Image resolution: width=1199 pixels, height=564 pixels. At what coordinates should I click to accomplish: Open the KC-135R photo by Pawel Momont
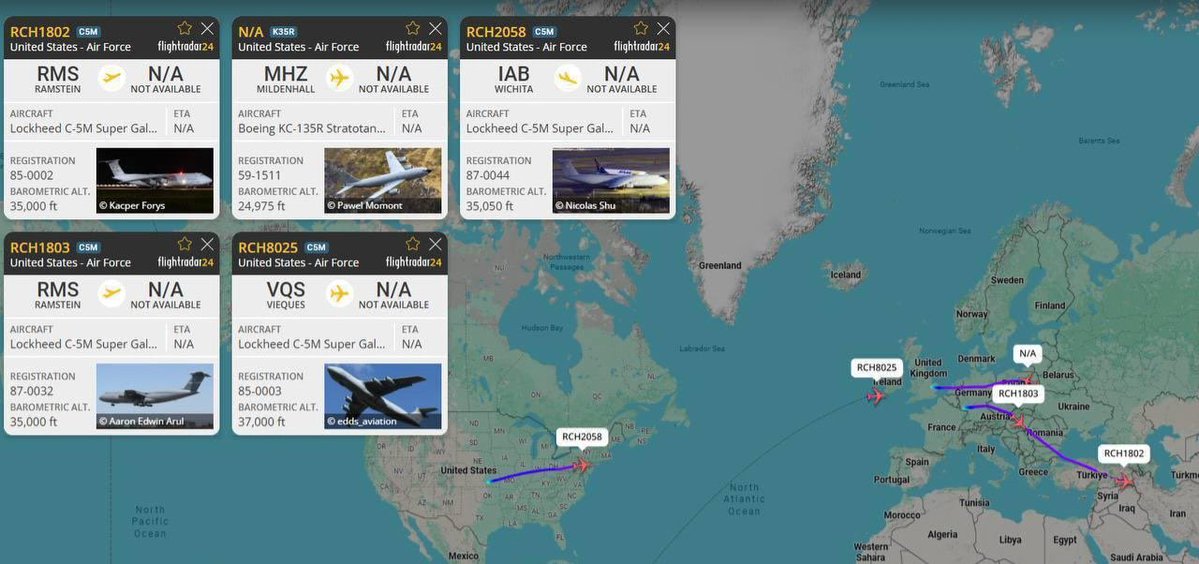382,180
